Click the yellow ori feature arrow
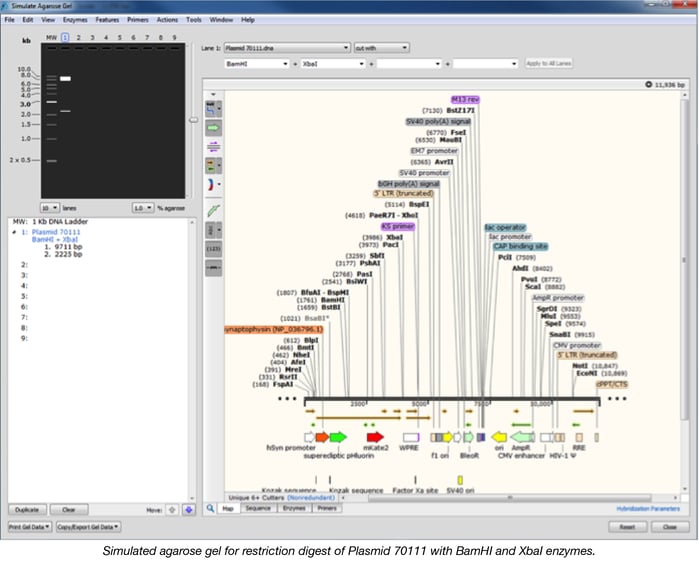The image size is (699, 561). coord(499,437)
